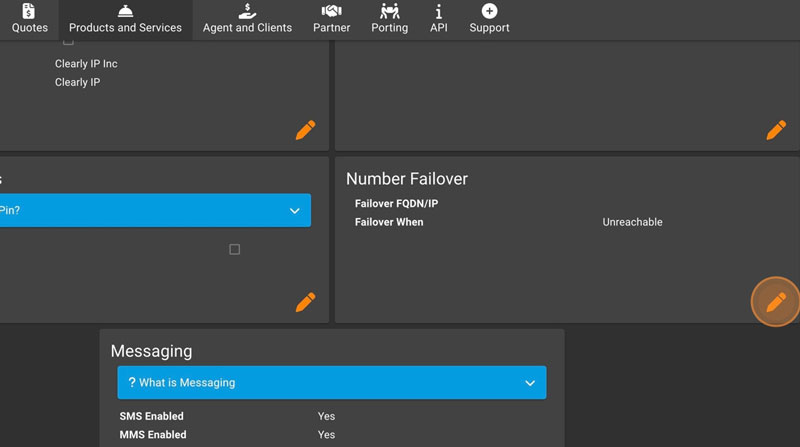
Task: Expand the Pin? help bar chevron
Action: [294, 211]
